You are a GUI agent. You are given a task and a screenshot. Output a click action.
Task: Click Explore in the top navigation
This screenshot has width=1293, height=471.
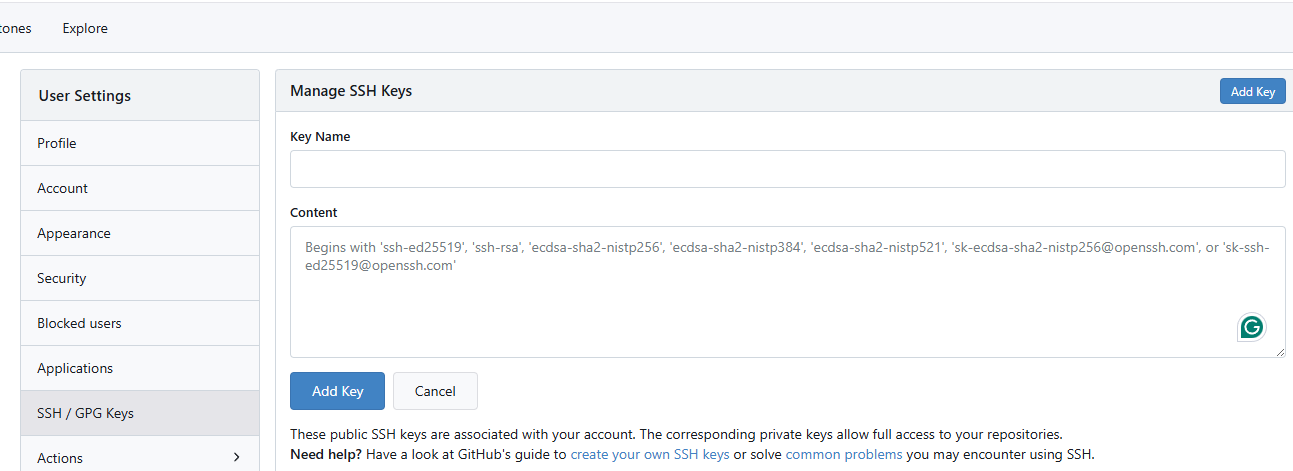tap(85, 28)
